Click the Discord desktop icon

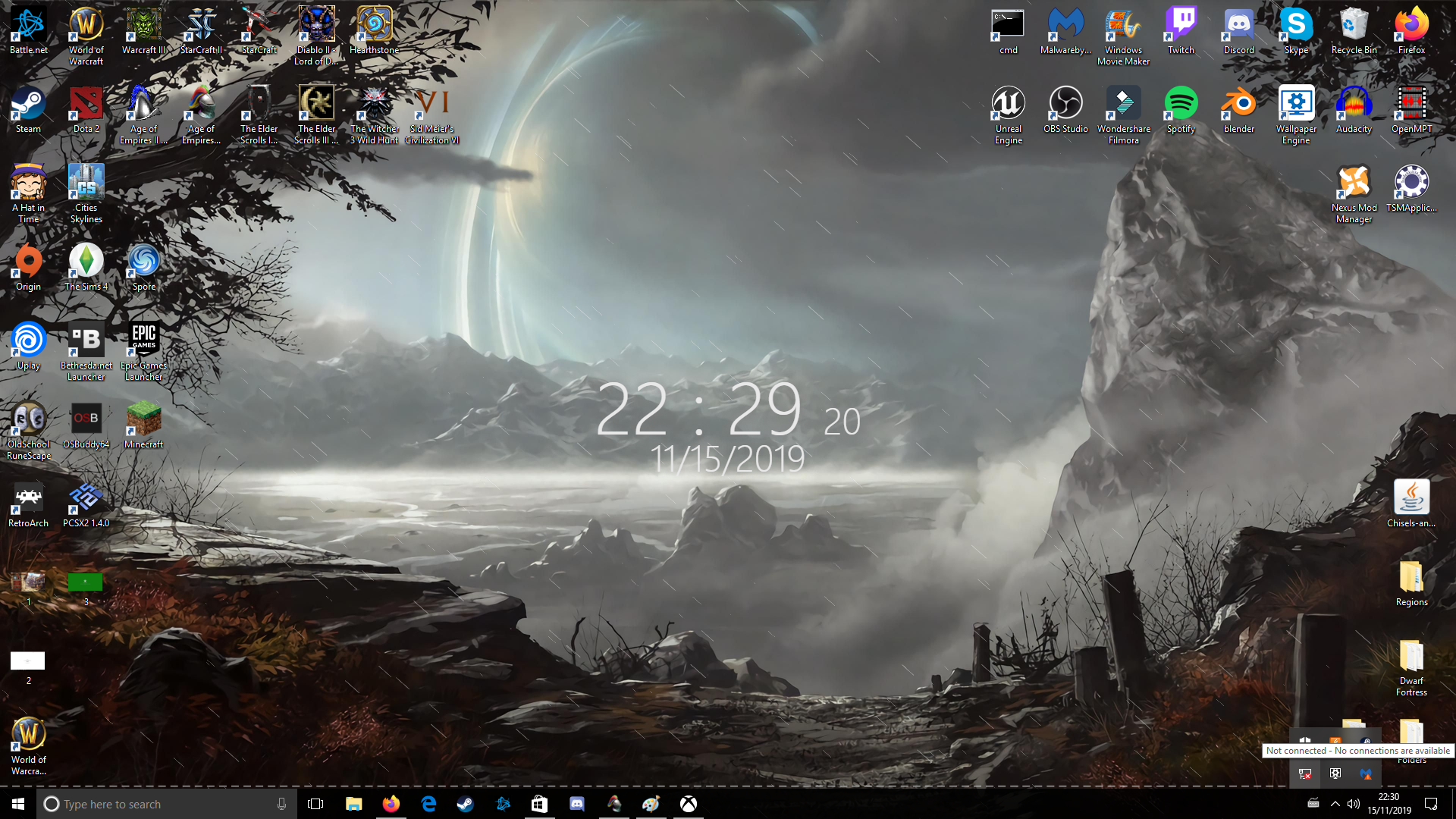(x=1239, y=32)
